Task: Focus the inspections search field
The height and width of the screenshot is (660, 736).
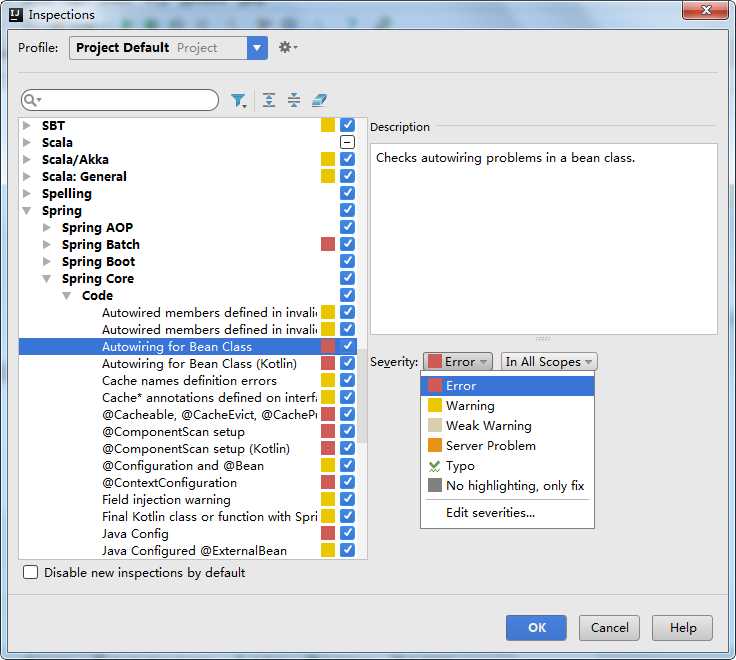Action: pyautogui.click(x=120, y=100)
